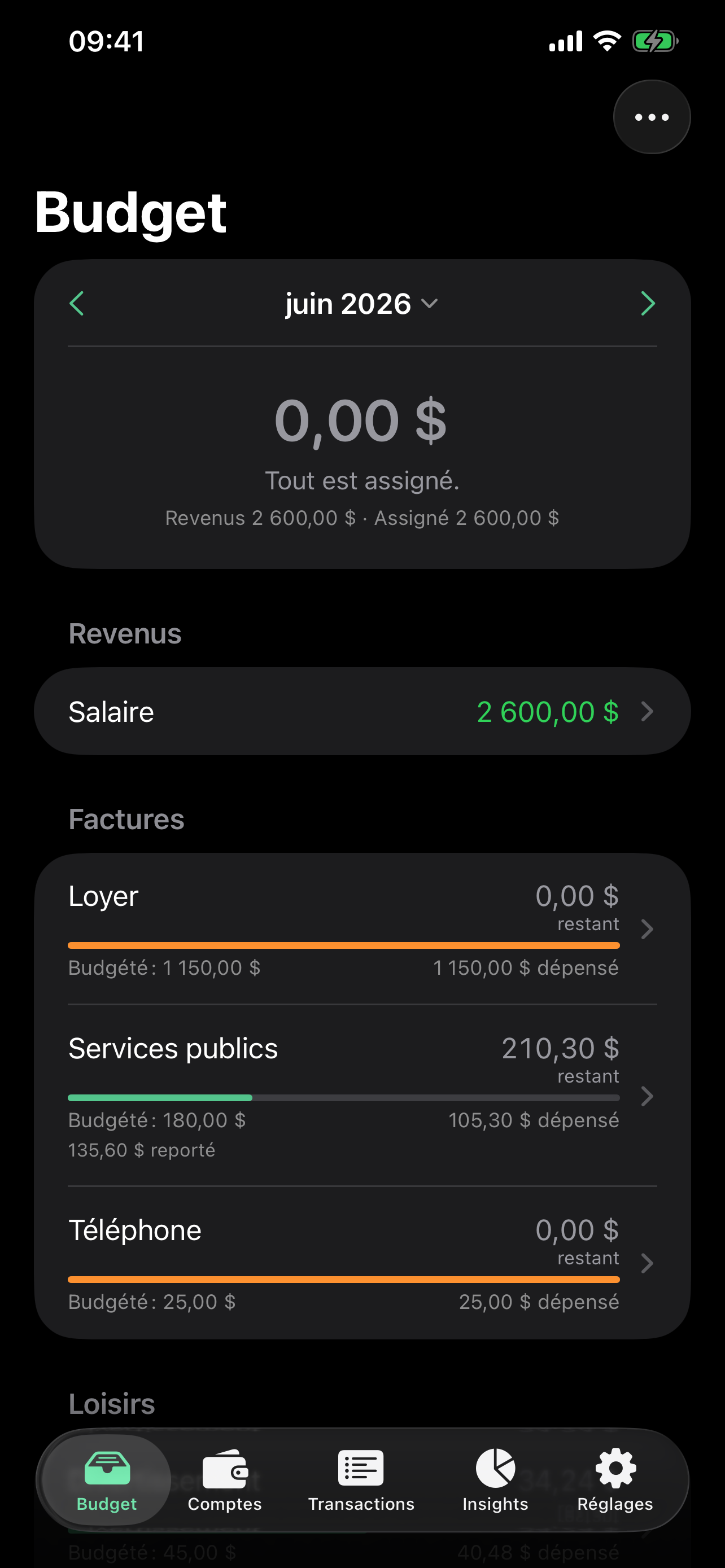
Task: Open the Téléphone category name
Action: click(134, 1229)
